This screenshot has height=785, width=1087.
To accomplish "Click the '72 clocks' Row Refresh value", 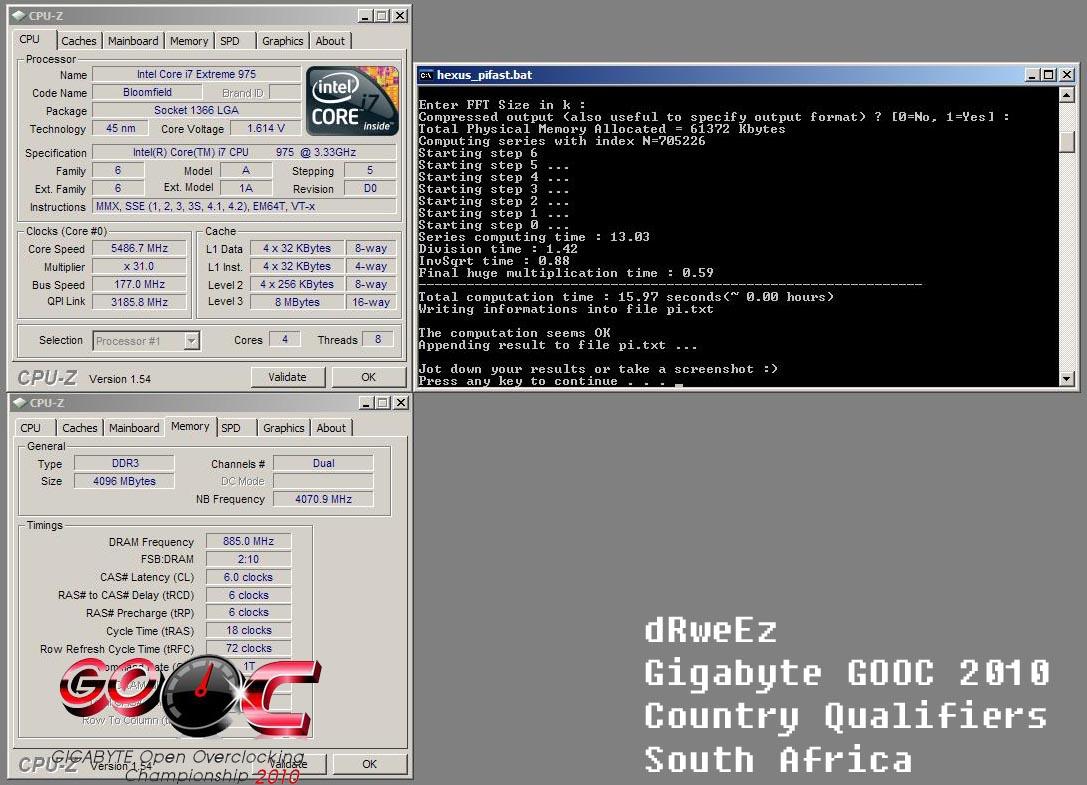I will pos(248,648).
